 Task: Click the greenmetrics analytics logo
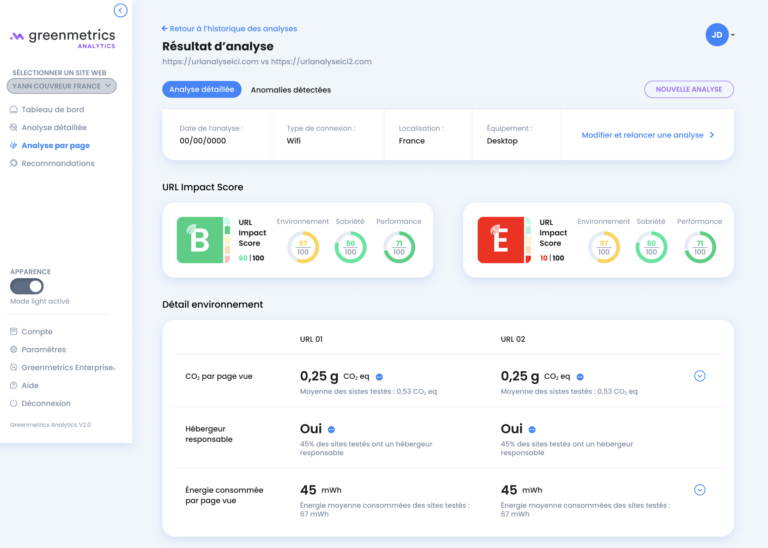(x=63, y=39)
